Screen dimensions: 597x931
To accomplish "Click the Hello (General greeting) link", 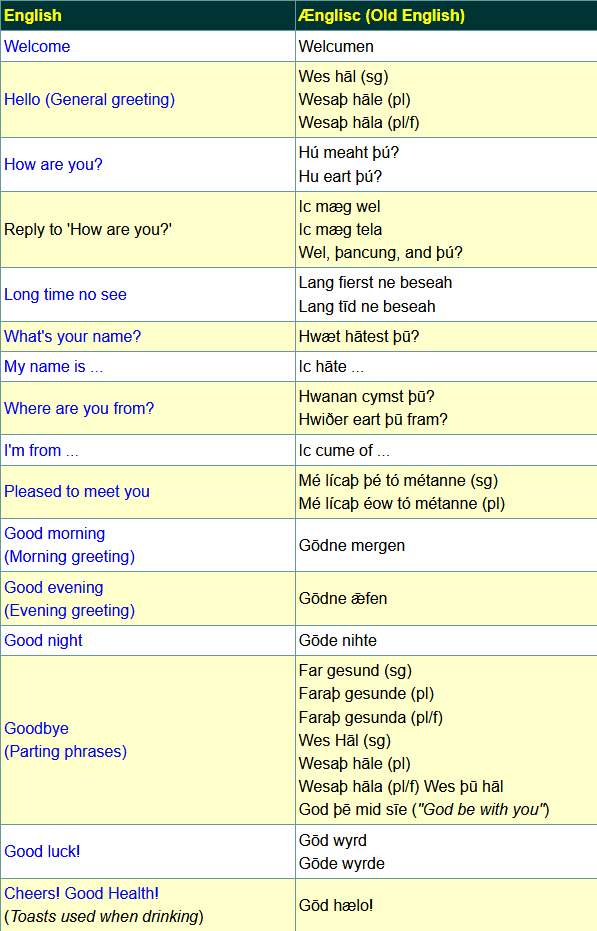I will click(x=90, y=99).
